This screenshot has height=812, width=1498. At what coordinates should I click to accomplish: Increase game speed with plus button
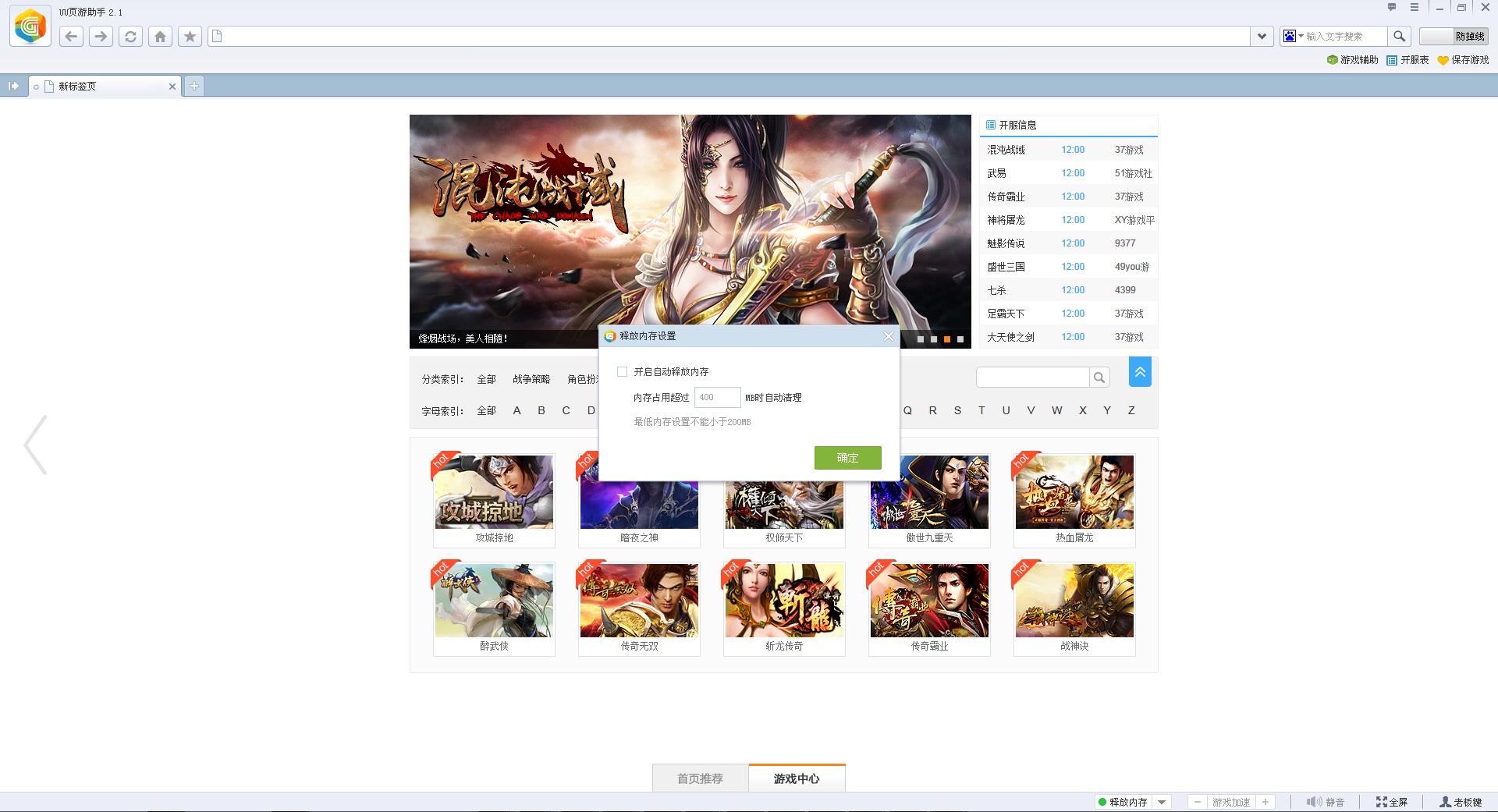(x=1265, y=802)
